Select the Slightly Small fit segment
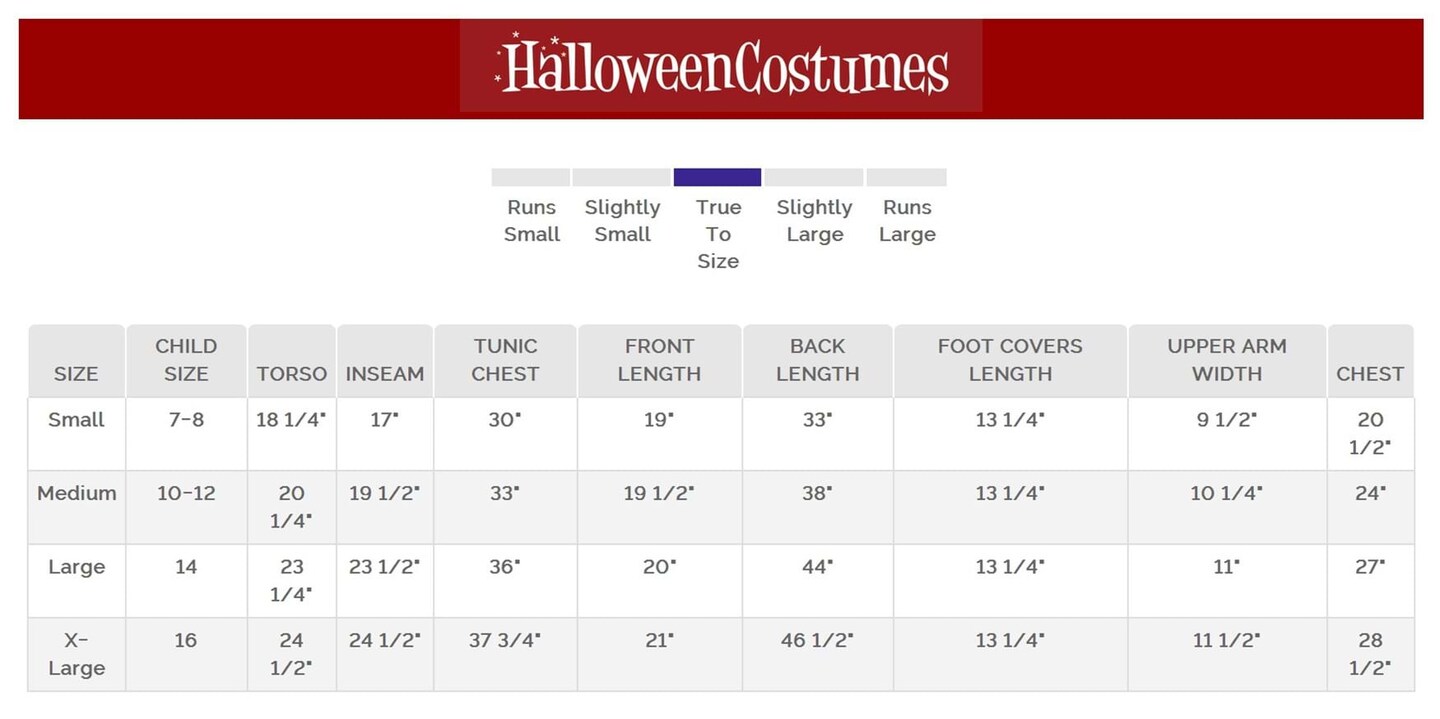The height and width of the screenshot is (719, 1440). click(621, 177)
